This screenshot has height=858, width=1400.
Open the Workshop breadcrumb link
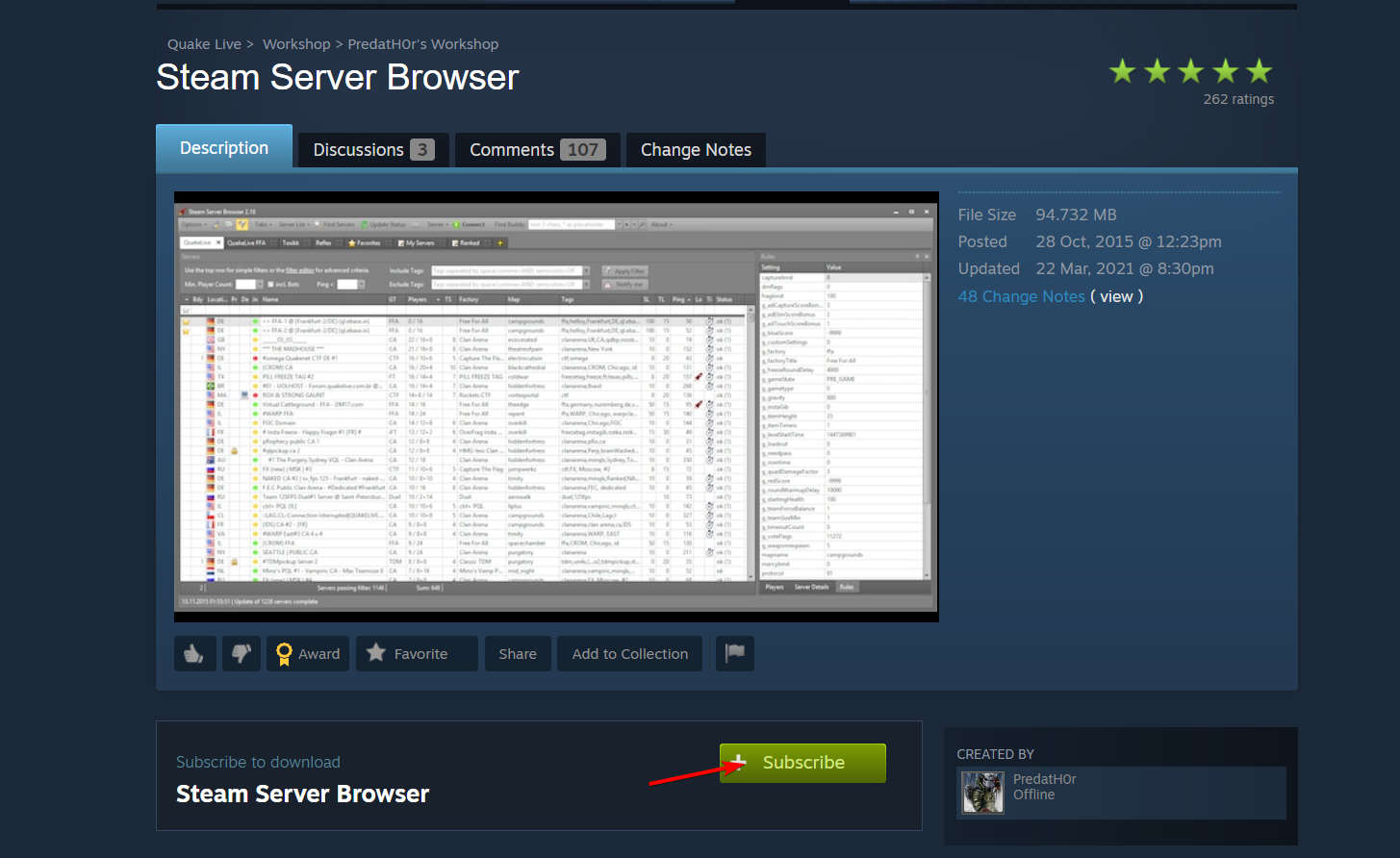[x=296, y=43]
